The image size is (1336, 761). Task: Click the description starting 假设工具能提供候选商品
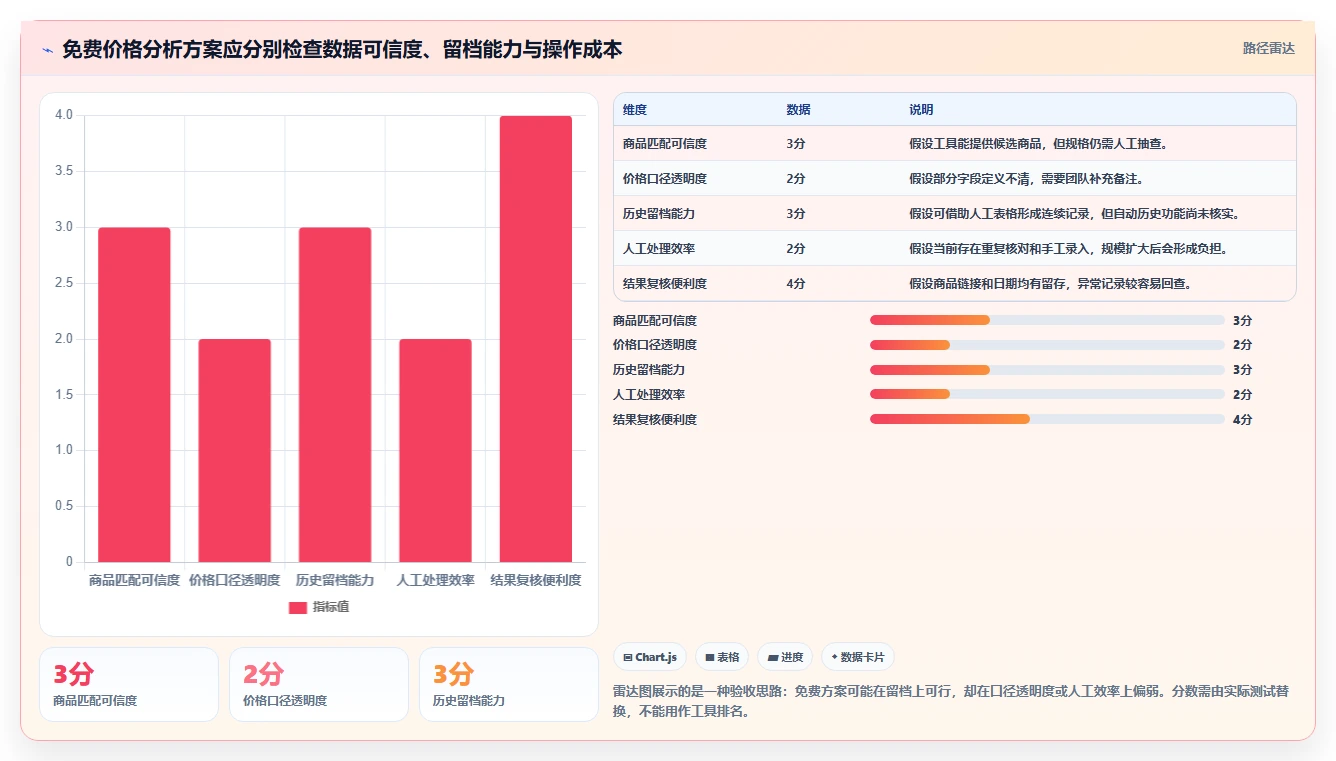tap(1038, 144)
